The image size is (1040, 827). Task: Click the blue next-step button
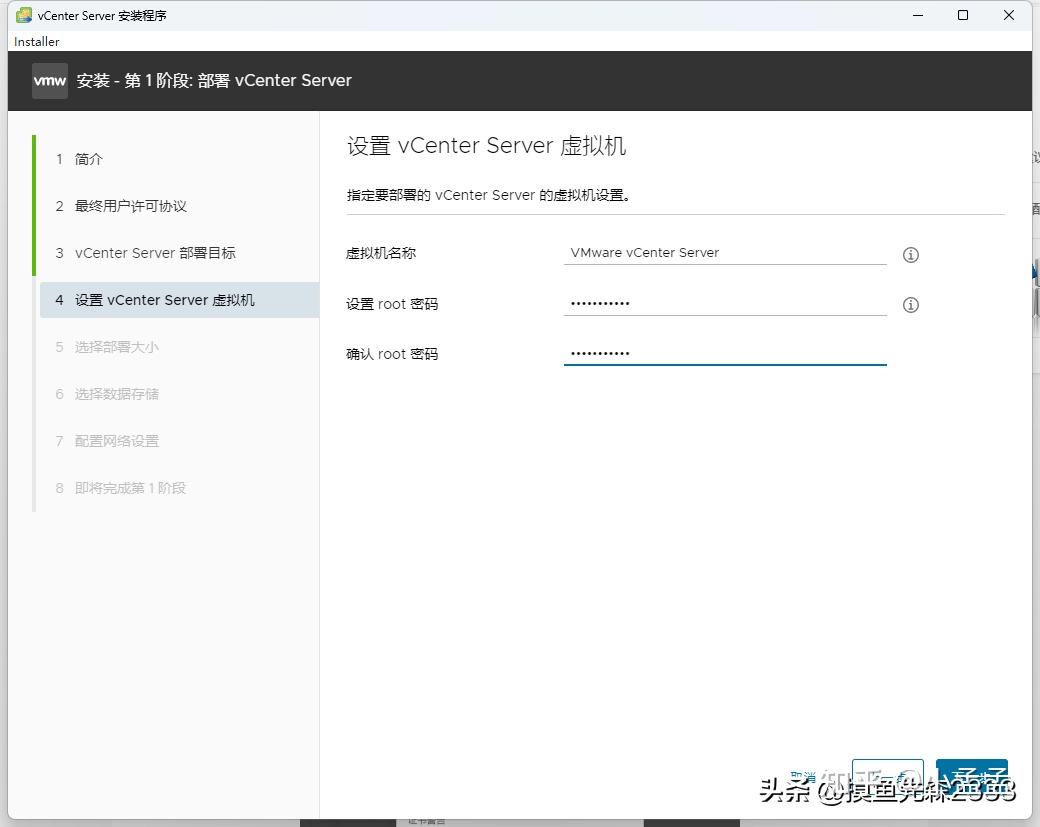[x=972, y=777]
